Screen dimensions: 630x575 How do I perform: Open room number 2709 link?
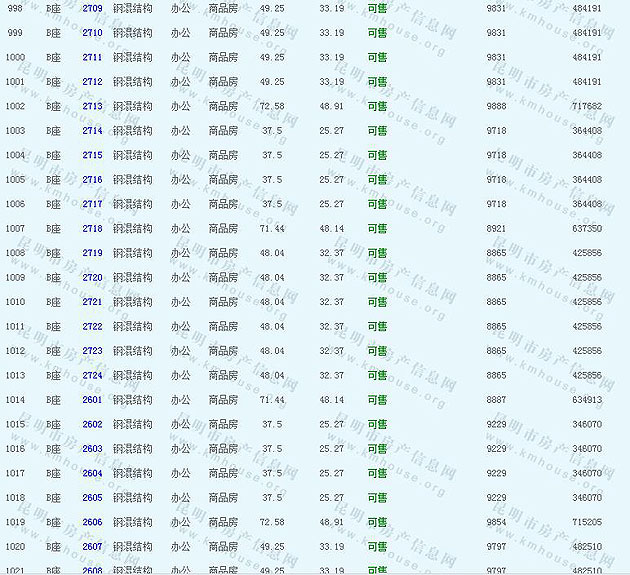(x=92, y=8)
